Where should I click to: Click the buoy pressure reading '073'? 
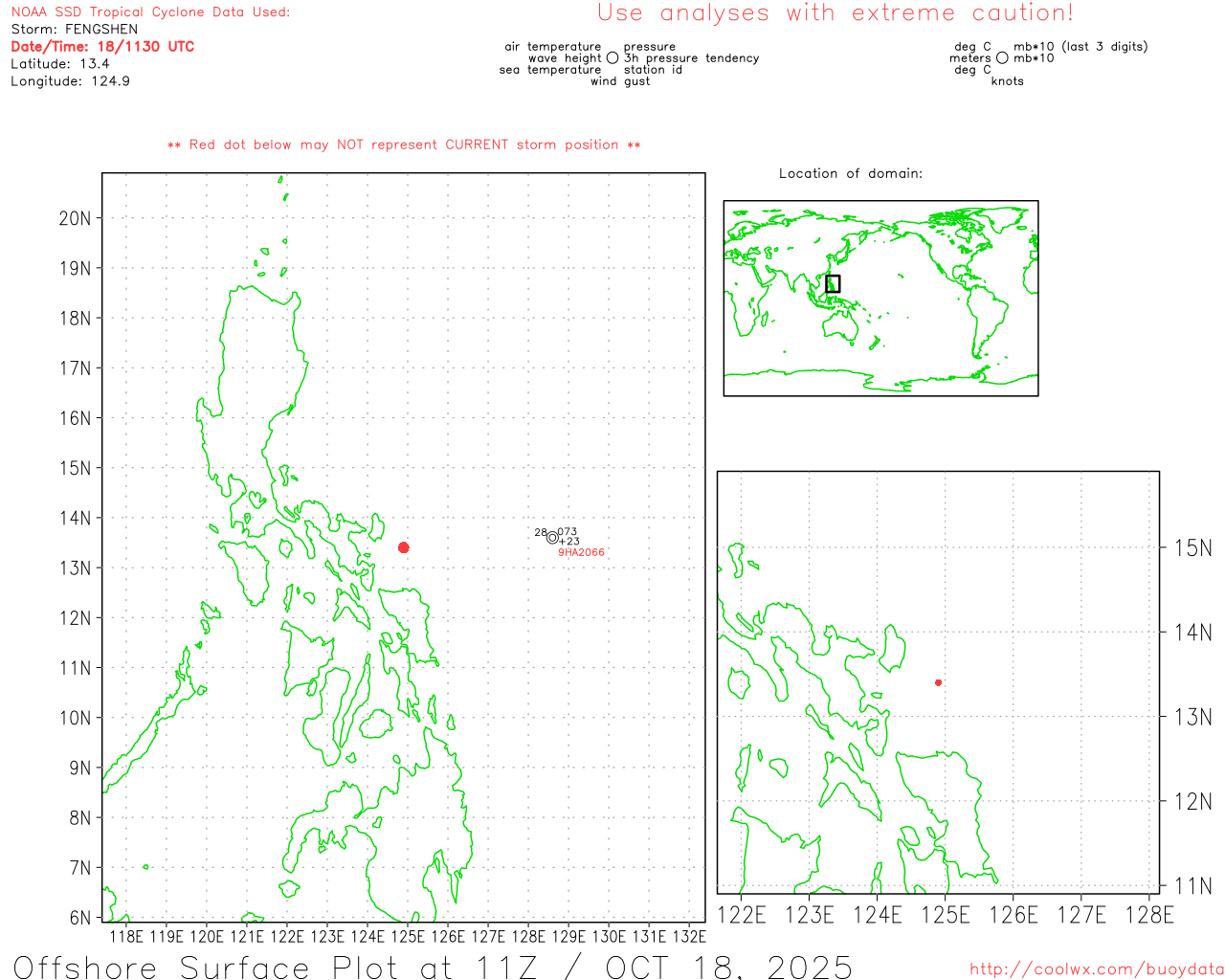(568, 532)
